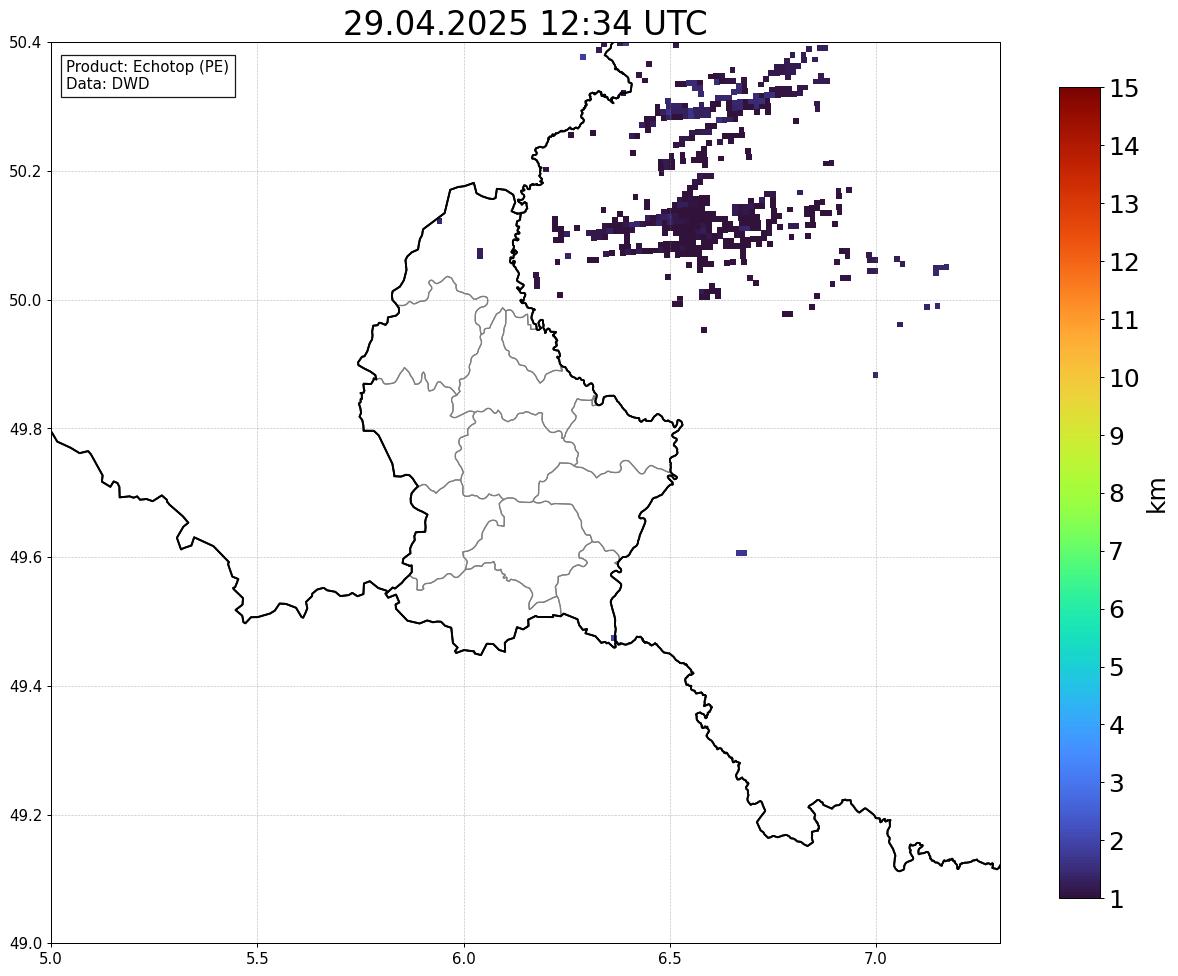This screenshot has height=976, width=1178.
Task: Click the colorbar tick label 15
Action: [x=1124, y=89]
